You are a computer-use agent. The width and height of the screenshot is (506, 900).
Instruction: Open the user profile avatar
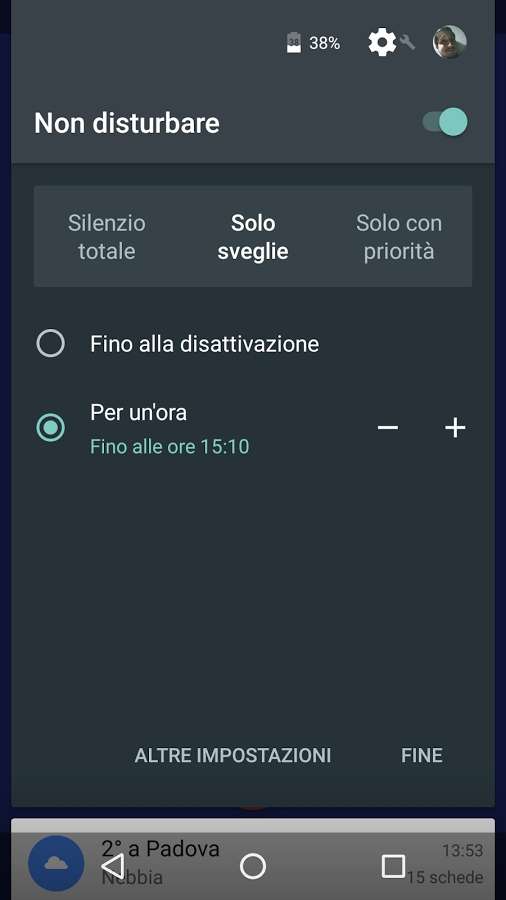pos(449,42)
